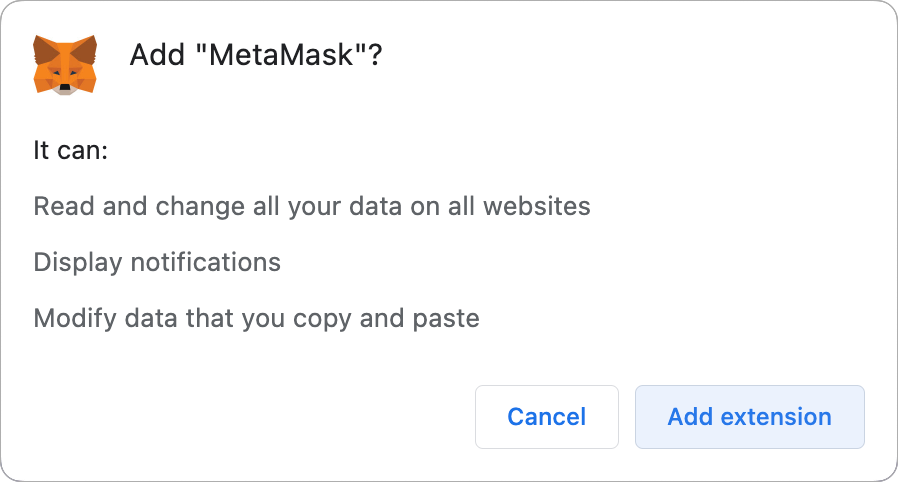Dismiss the dialog with Cancel
Screen dimensions: 898x482
point(547,417)
